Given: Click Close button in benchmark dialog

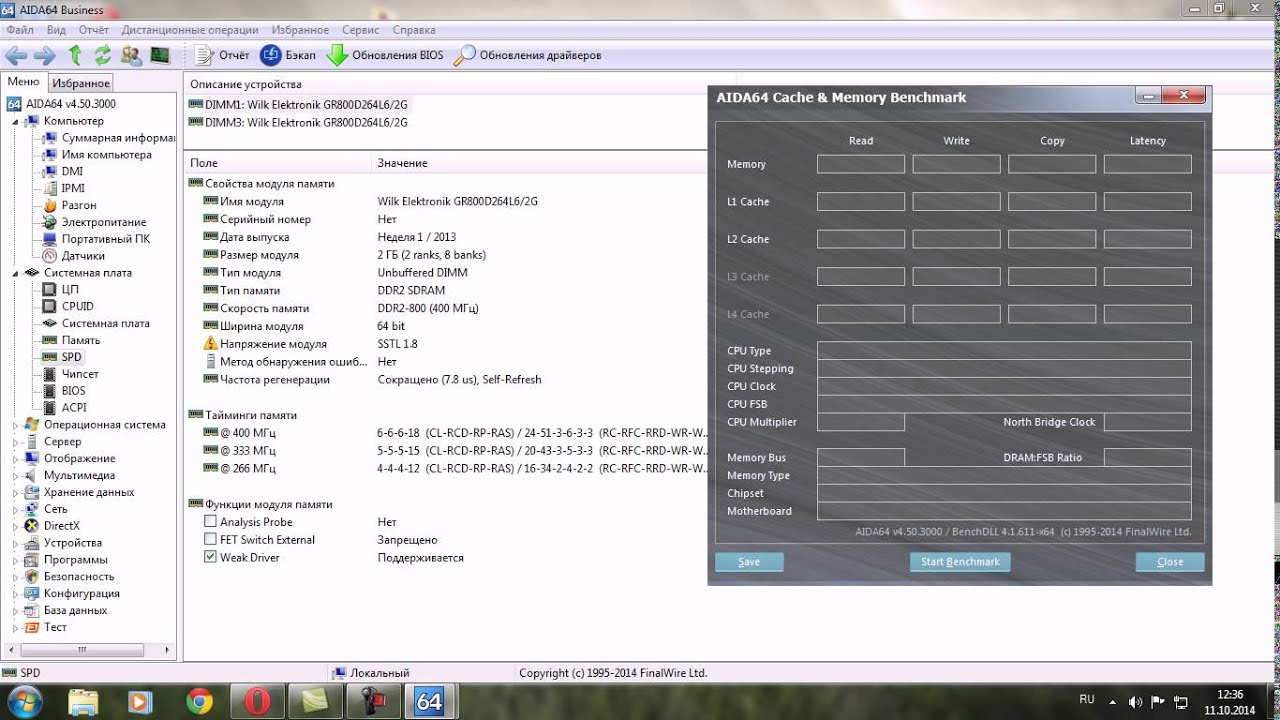Looking at the screenshot, I should [x=1170, y=562].
